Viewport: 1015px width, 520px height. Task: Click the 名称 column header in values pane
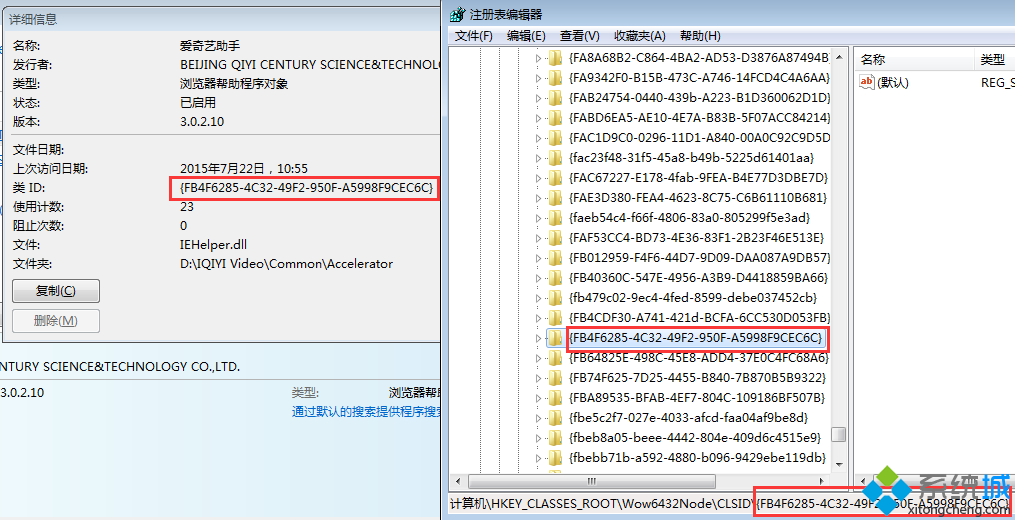pyautogui.click(x=915, y=60)
